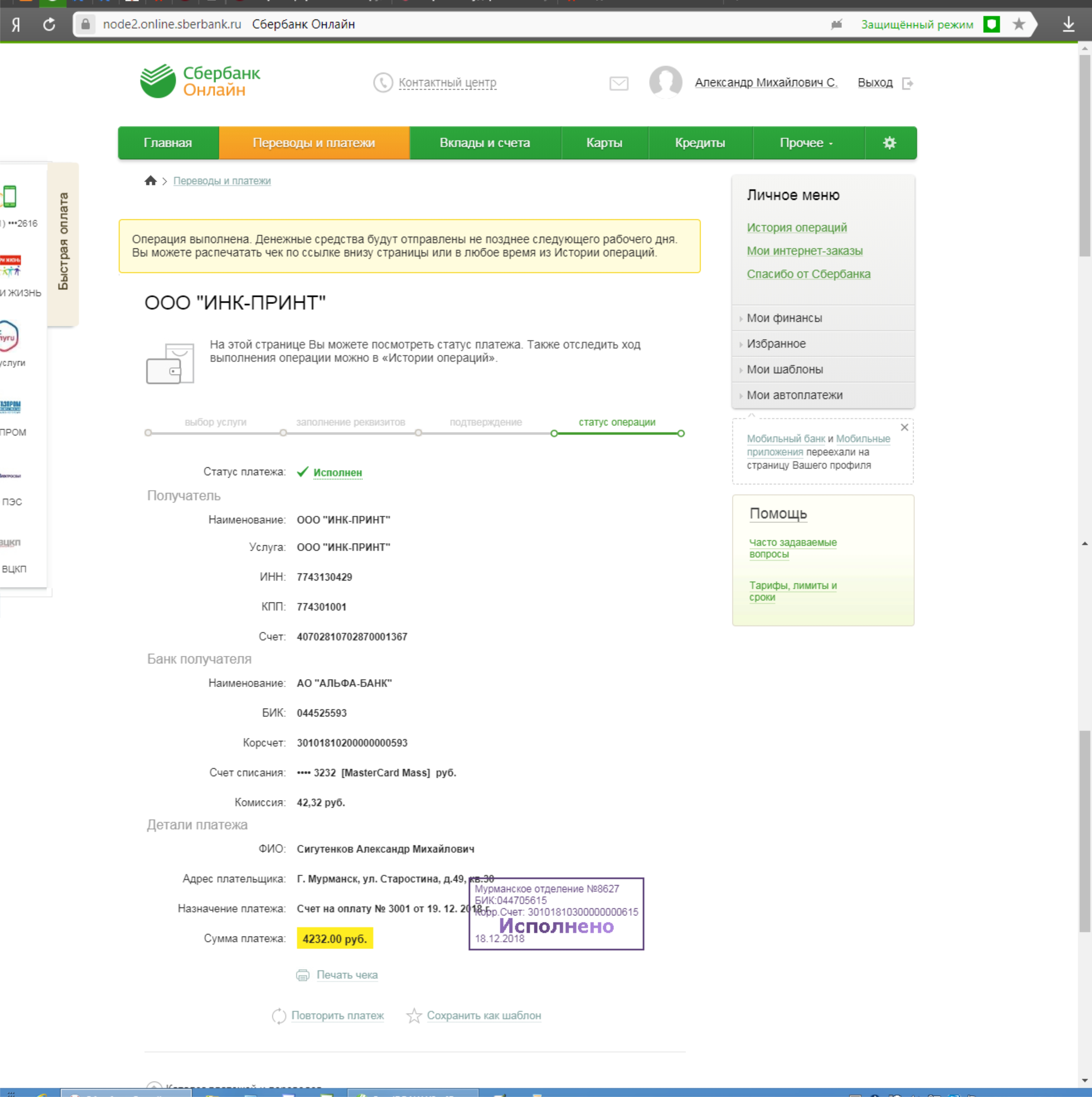
Task: Click the browser reload icon
Action: 49,25
